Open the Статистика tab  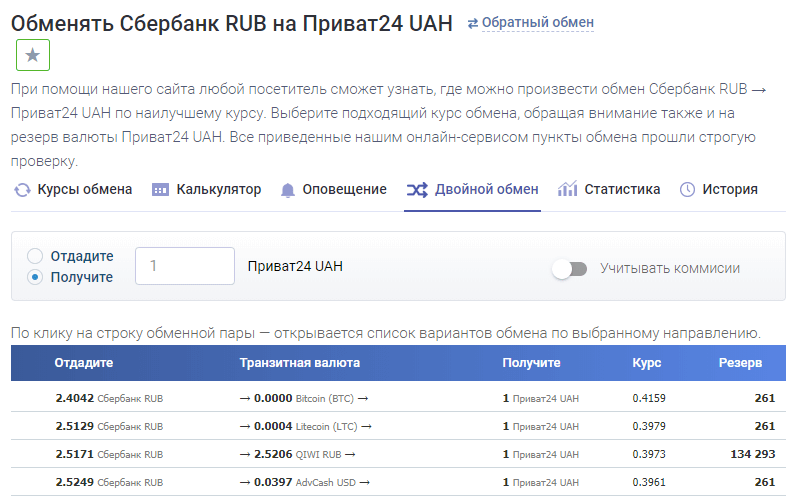point(622,190)
